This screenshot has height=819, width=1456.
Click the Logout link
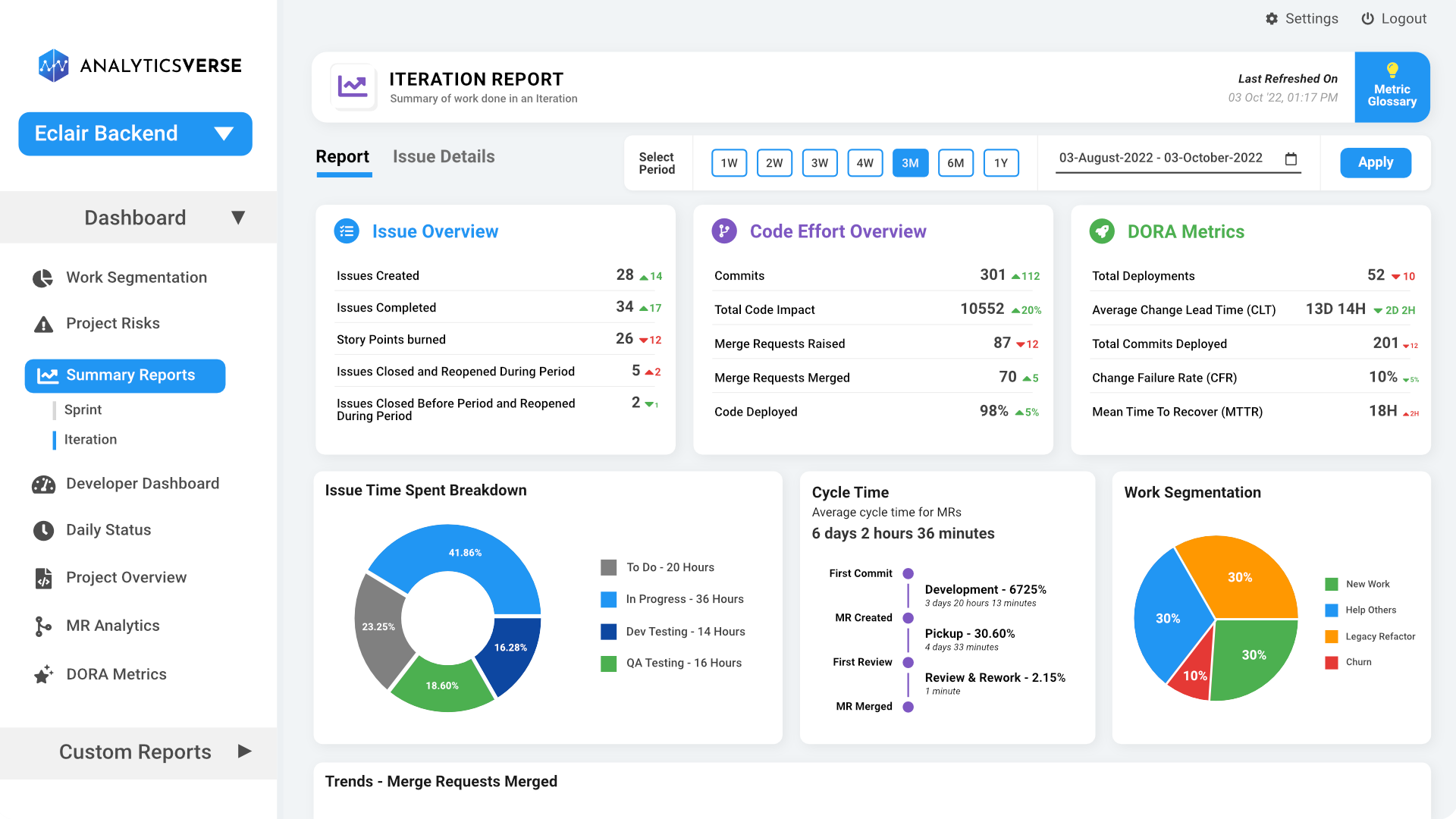click(1394, 19)
